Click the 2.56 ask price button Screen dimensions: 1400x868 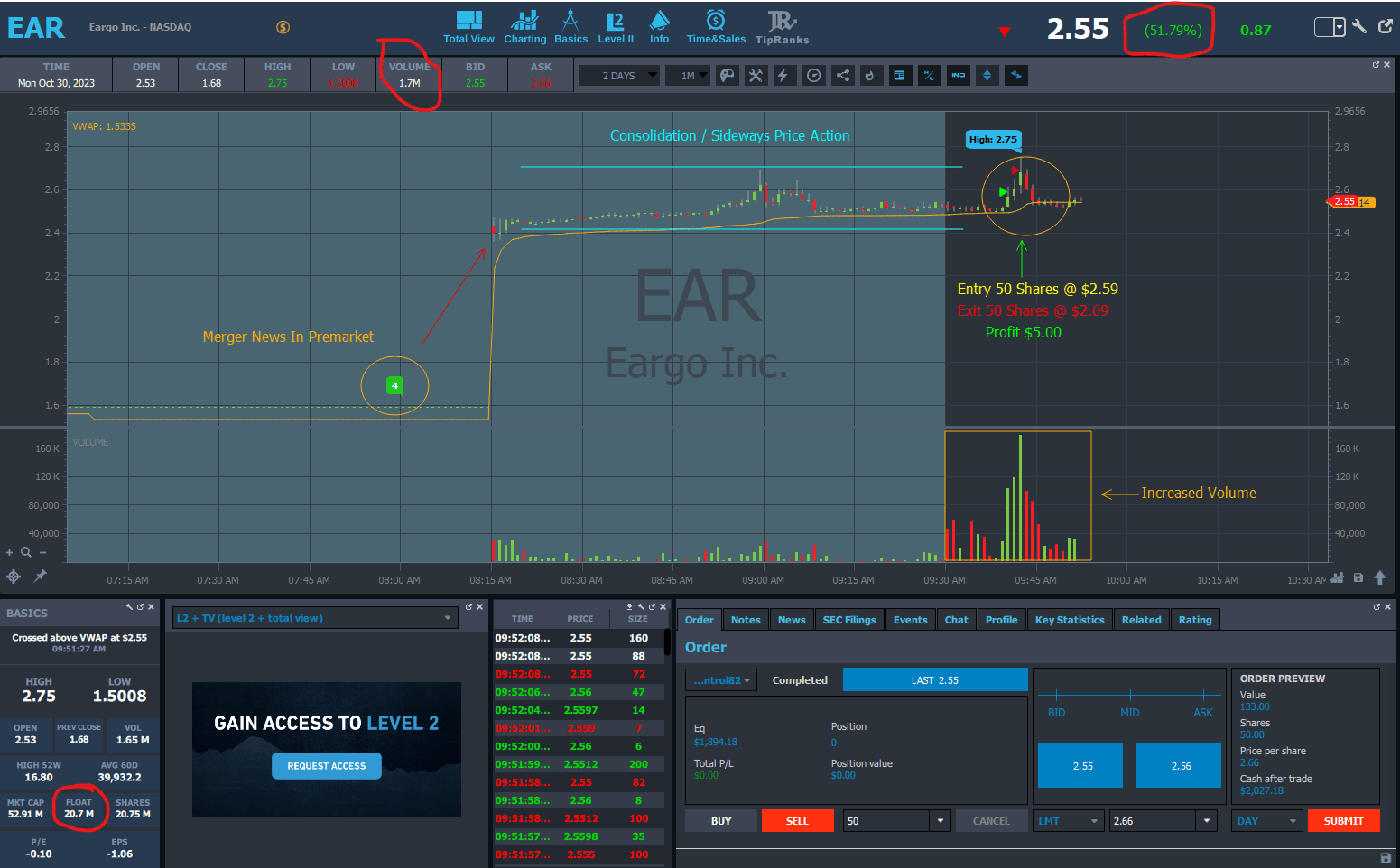coord(1178,765)
